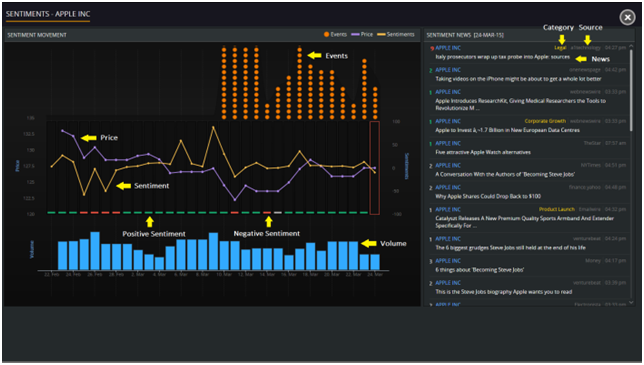Click the scroll-down arrow of the news list

pos(631,303)
